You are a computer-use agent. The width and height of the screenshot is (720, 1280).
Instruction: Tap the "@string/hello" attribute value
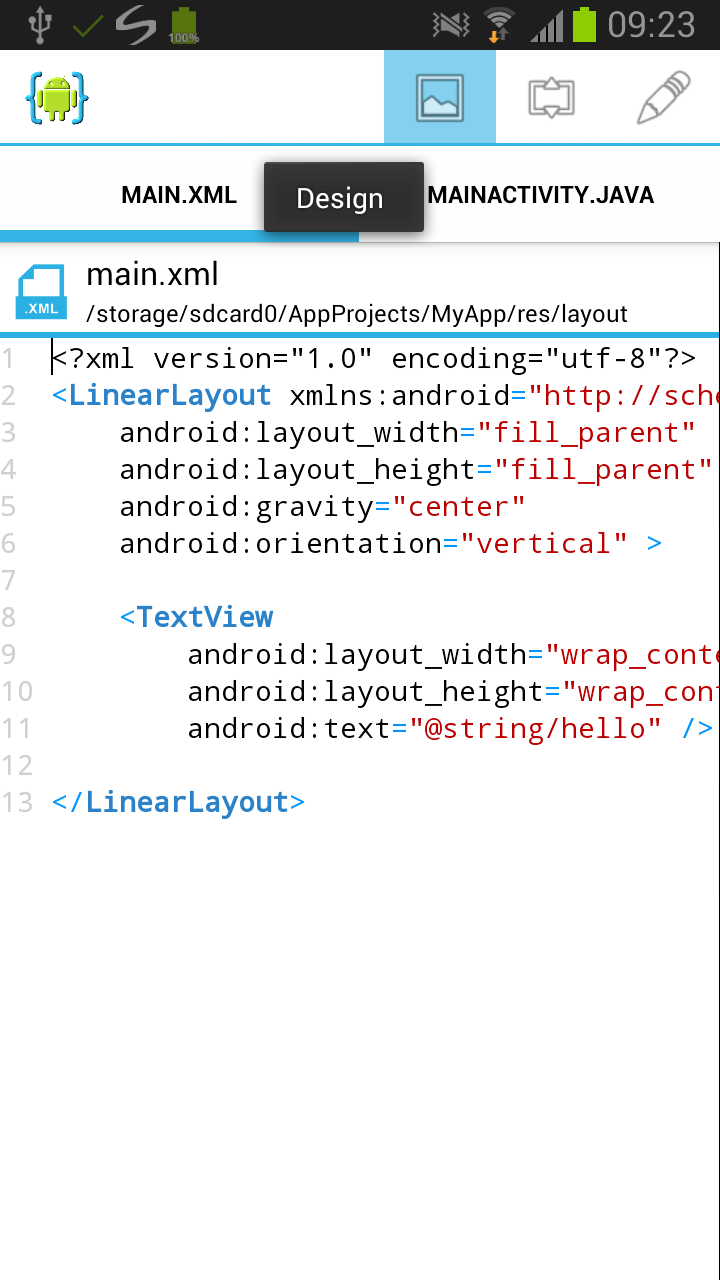coord(535,728)
